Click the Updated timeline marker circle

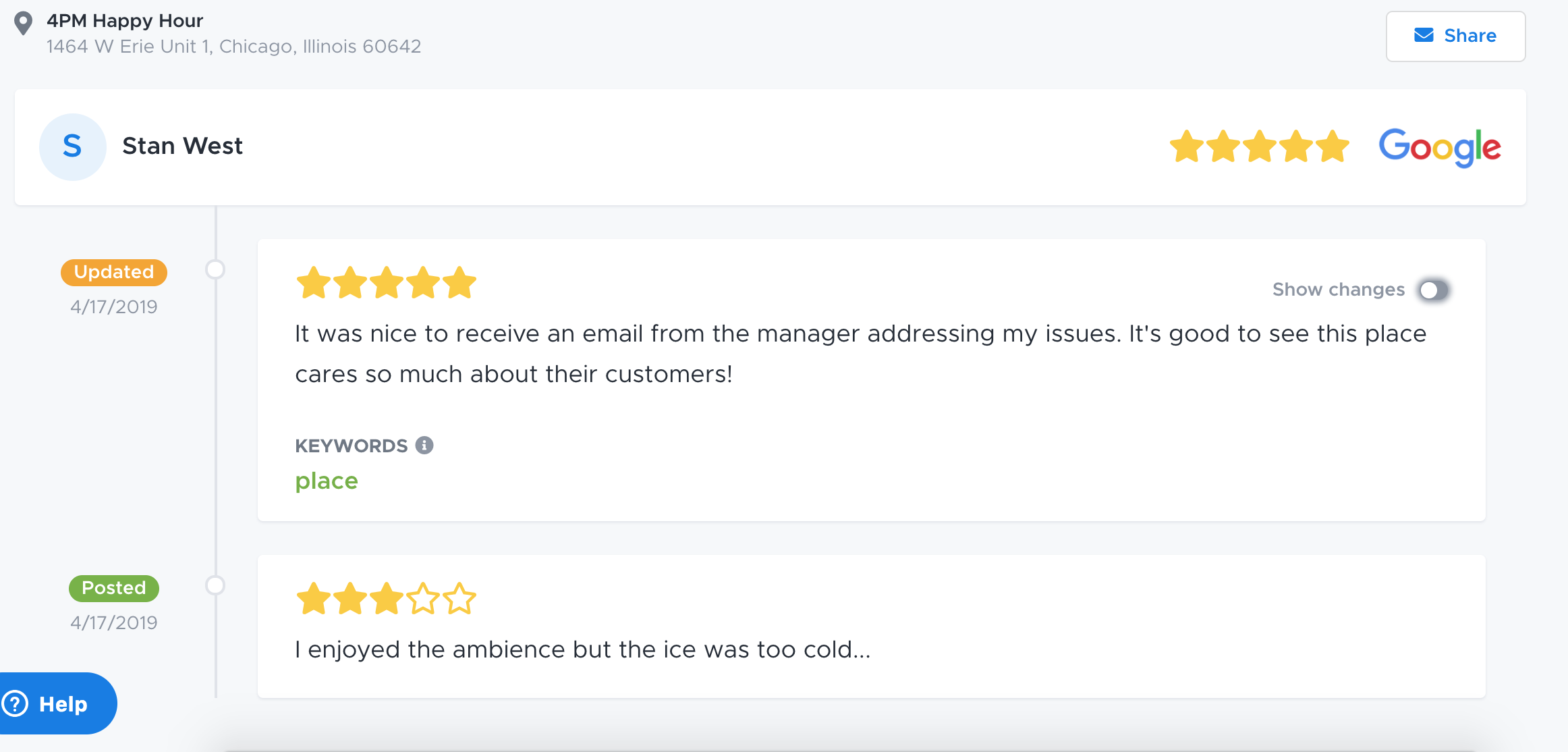[215, 269]
